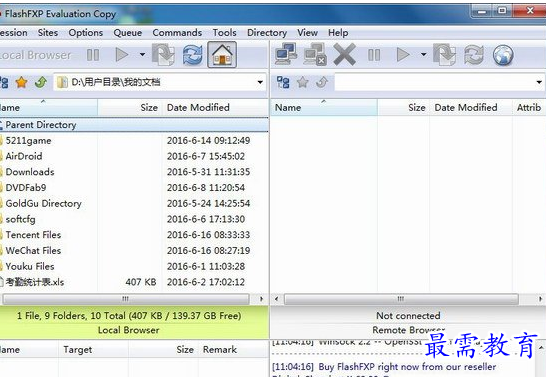Screen dimensions: 546x377
Task: Sort remote list by Date Modified
Action: [x=471, y=108]
